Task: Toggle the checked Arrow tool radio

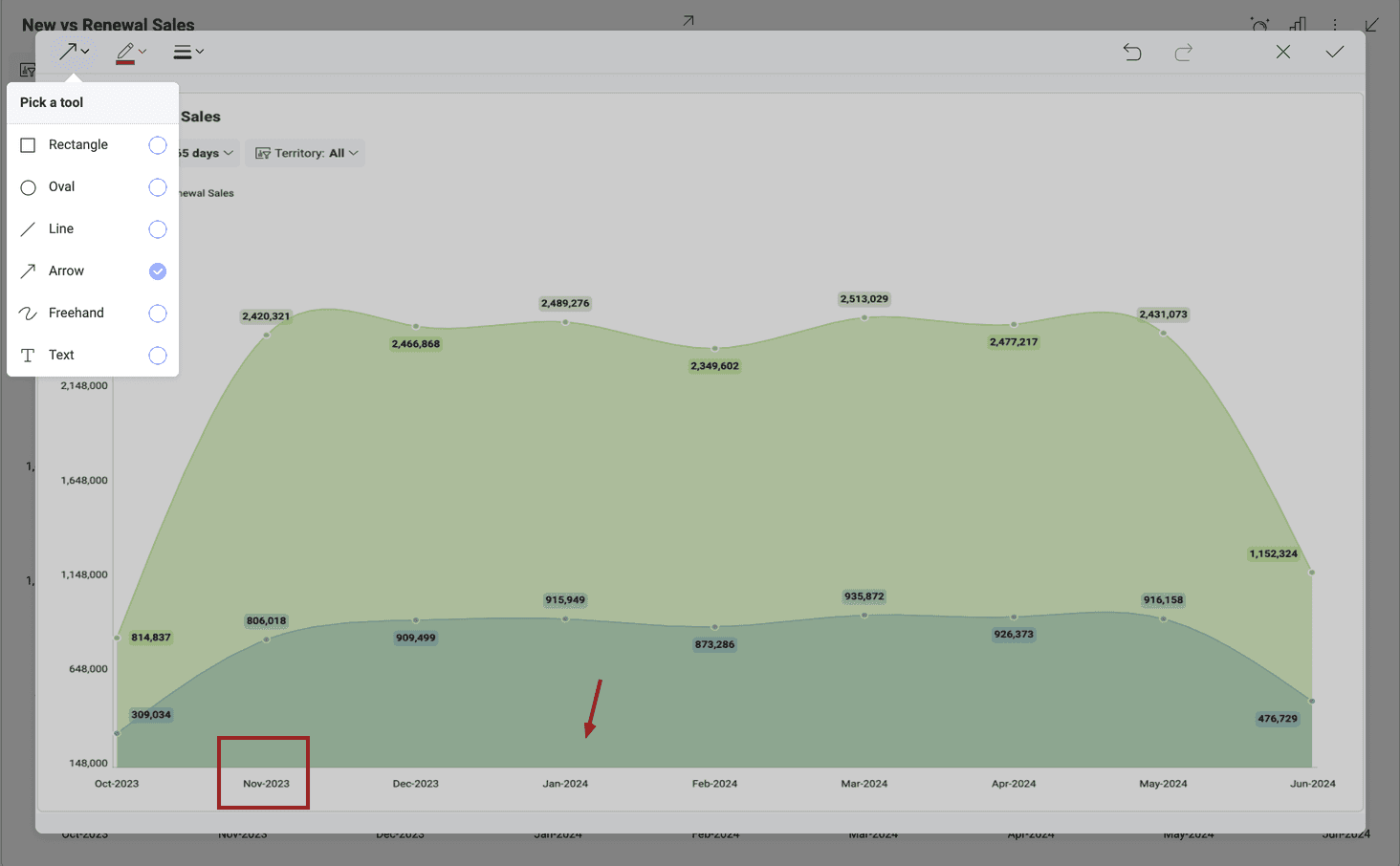Action: [158, 271]
